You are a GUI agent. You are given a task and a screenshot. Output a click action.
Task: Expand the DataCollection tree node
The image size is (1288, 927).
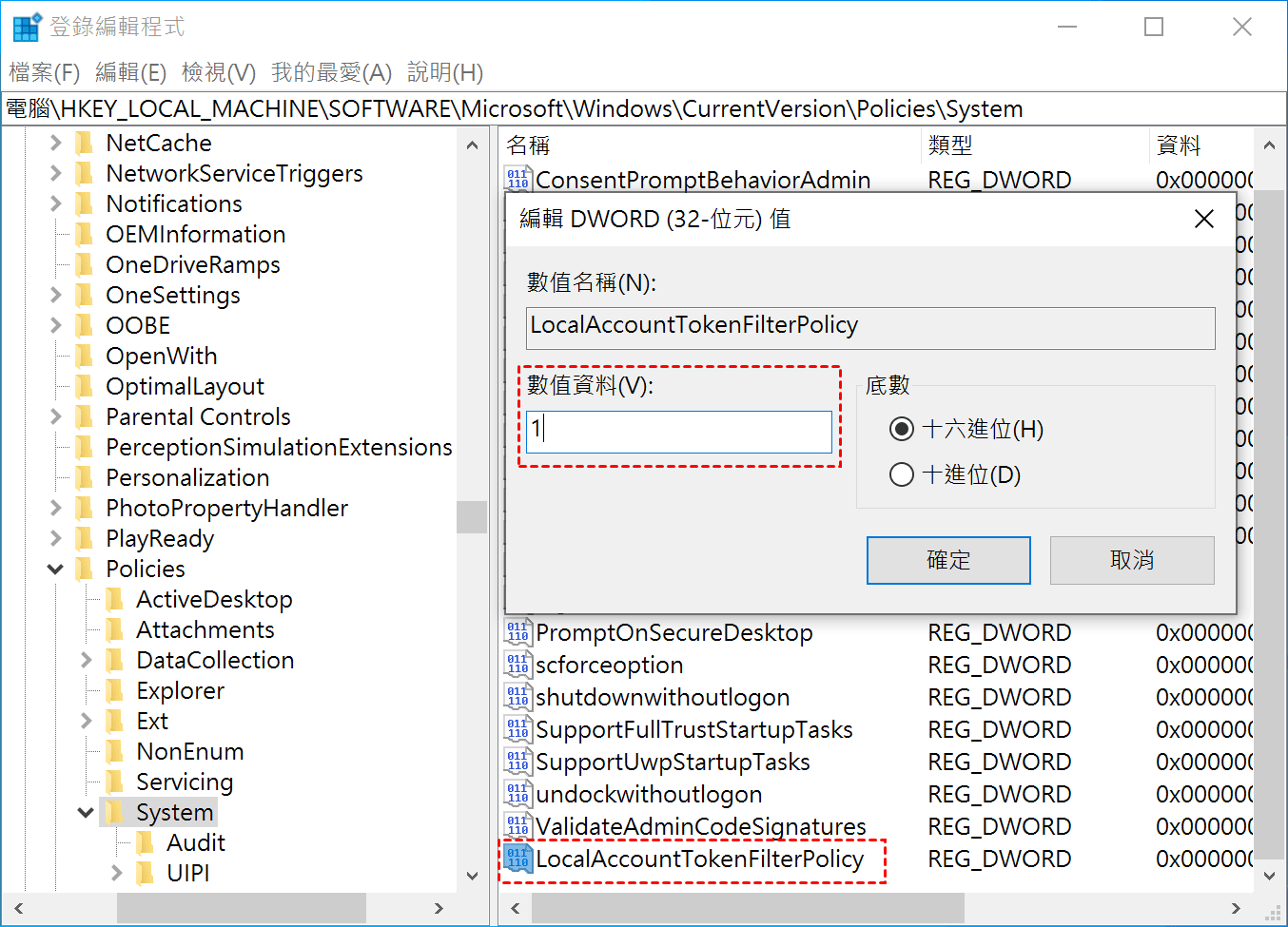point(86,660)
